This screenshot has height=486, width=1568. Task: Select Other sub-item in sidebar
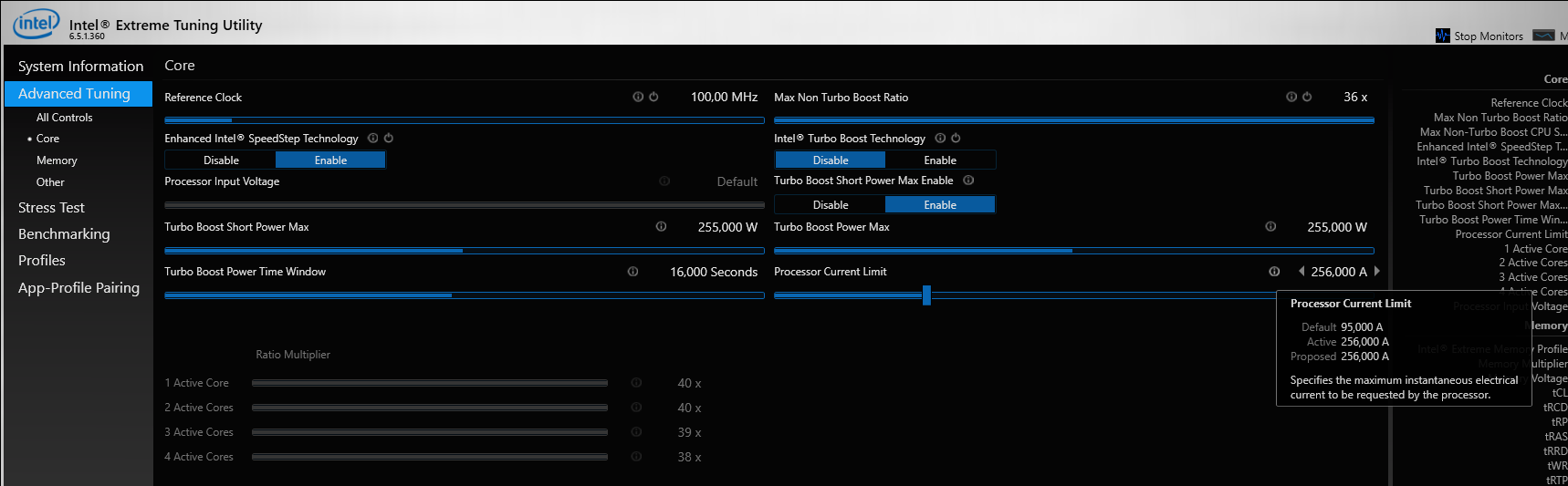click(x=50, y=182)
